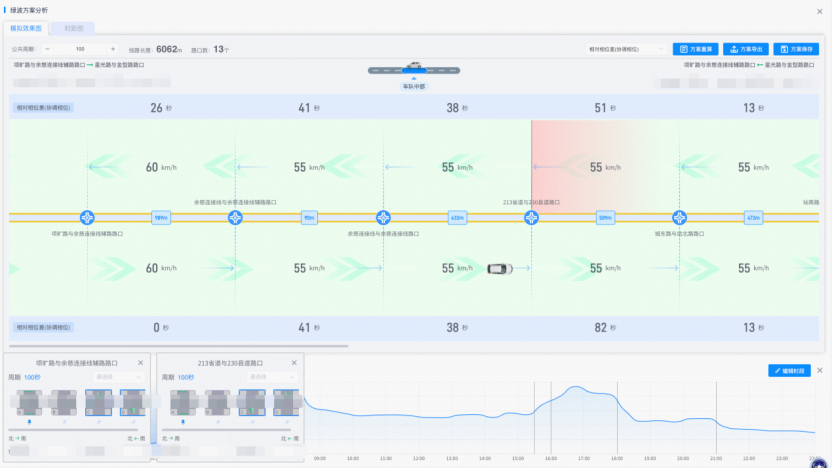Increase the 公共周期 value with plus button
This screenshot has height=468, width=832.
(x=112, y=48)
